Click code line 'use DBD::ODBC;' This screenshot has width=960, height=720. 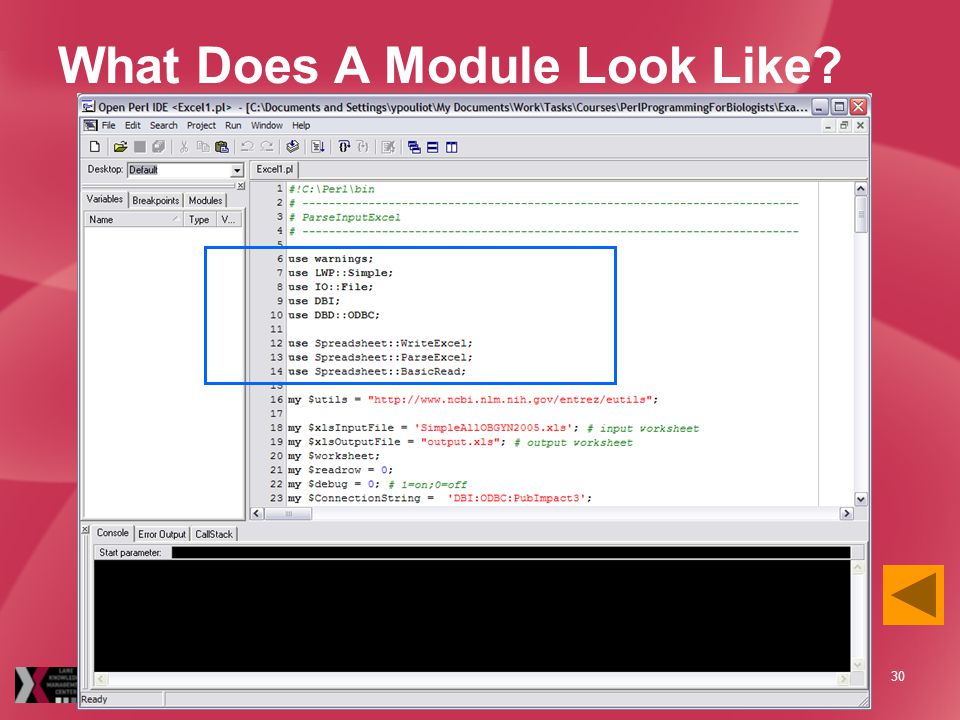pos(334,315)
